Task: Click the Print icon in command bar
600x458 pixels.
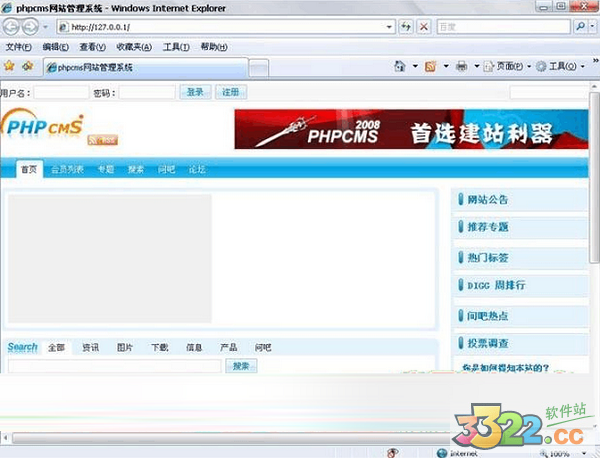Action: (x=461, y=67)
